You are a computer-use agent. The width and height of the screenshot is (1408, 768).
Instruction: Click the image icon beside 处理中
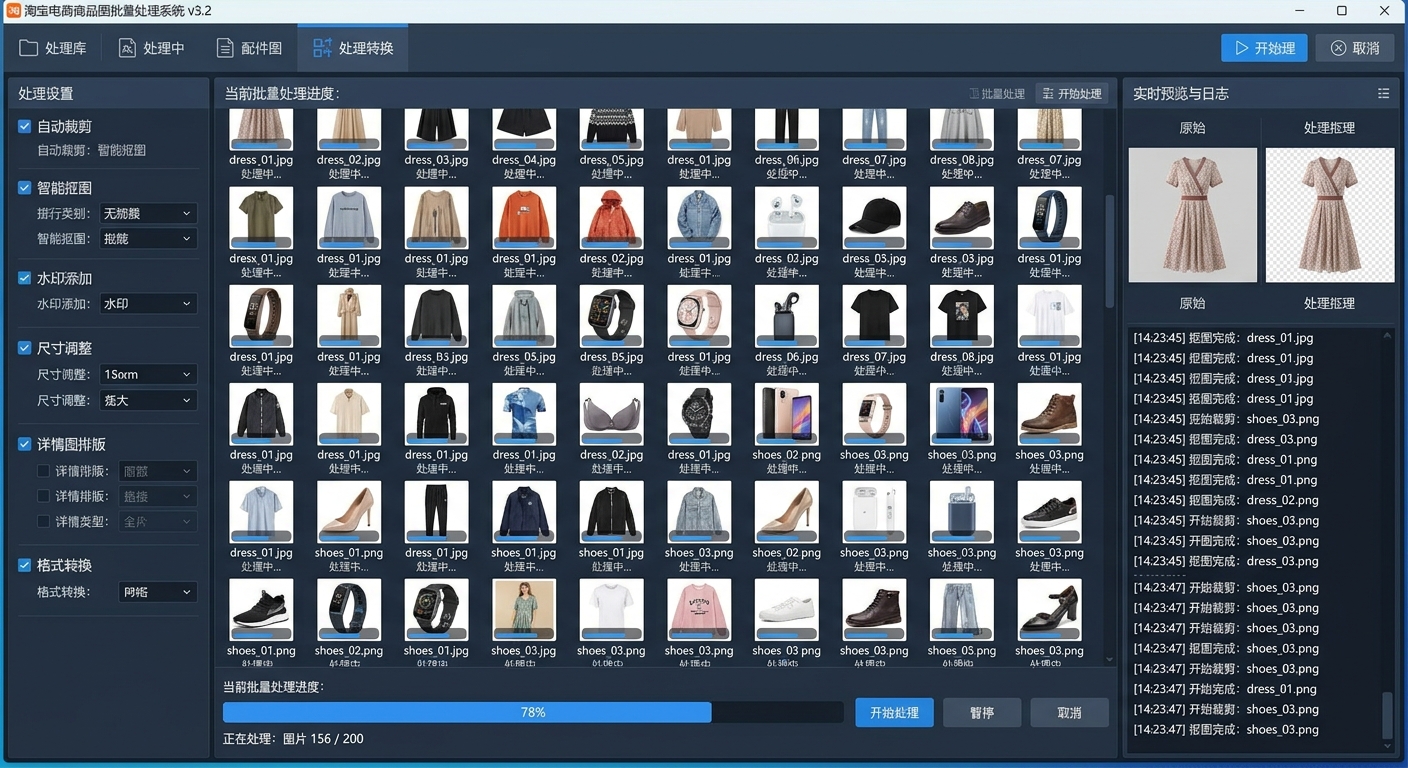click(127, 48)
